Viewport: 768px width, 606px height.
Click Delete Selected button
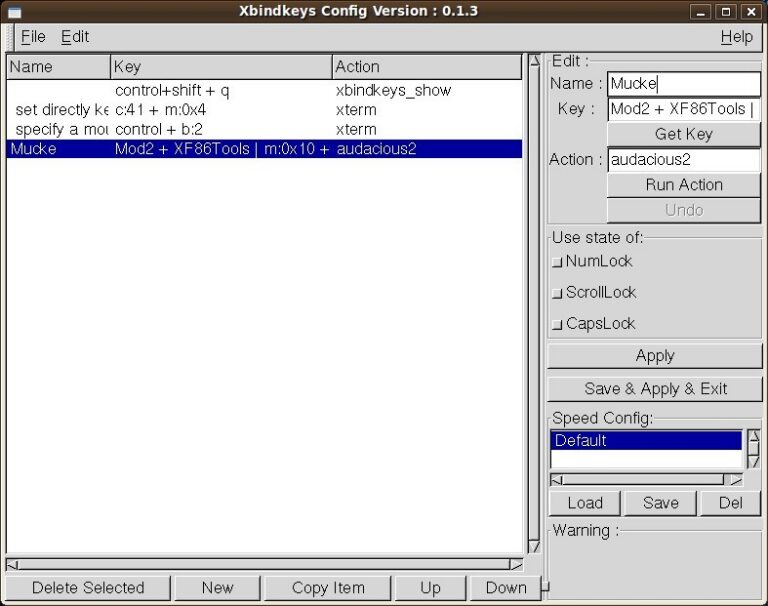[x=88, y=588]
